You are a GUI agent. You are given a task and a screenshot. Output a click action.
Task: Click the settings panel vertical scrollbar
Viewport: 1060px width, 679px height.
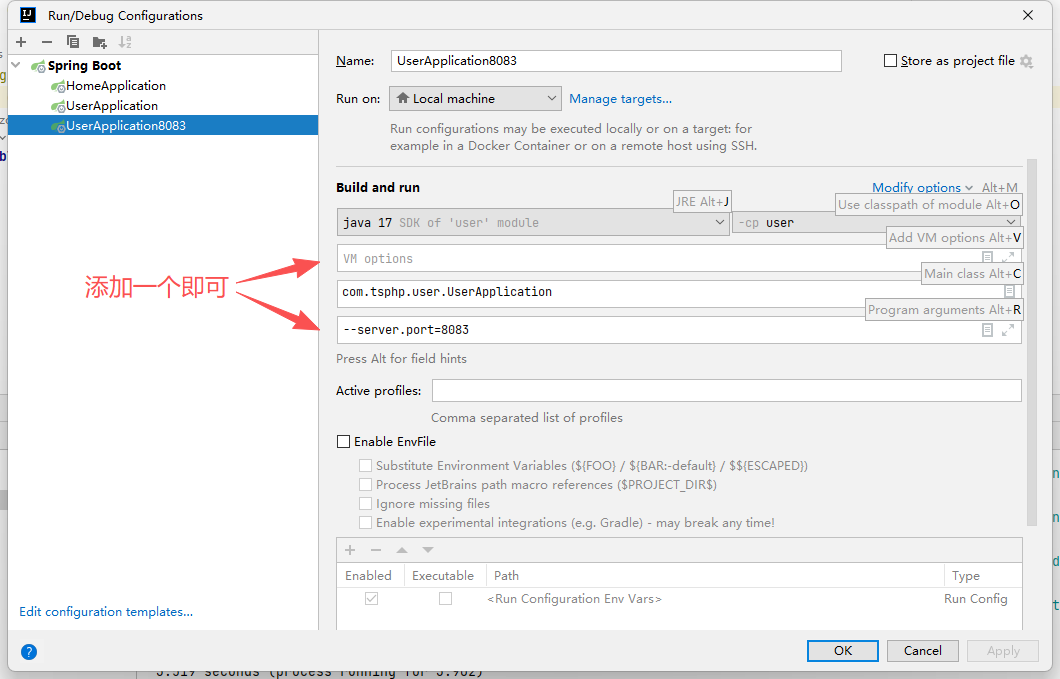click(x=1031, y=340)
